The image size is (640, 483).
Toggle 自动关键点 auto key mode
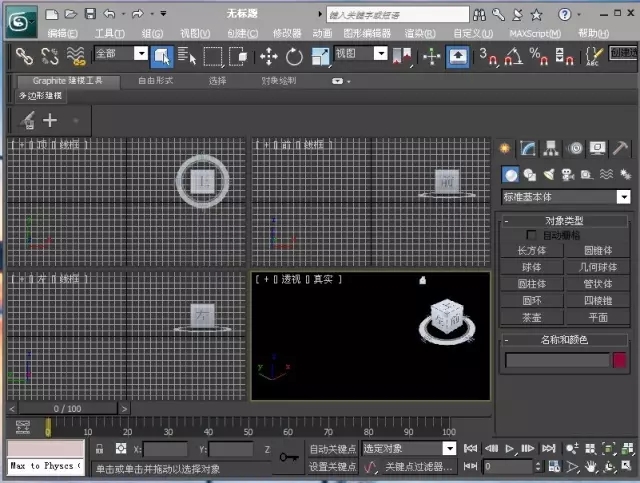[332, 449]
